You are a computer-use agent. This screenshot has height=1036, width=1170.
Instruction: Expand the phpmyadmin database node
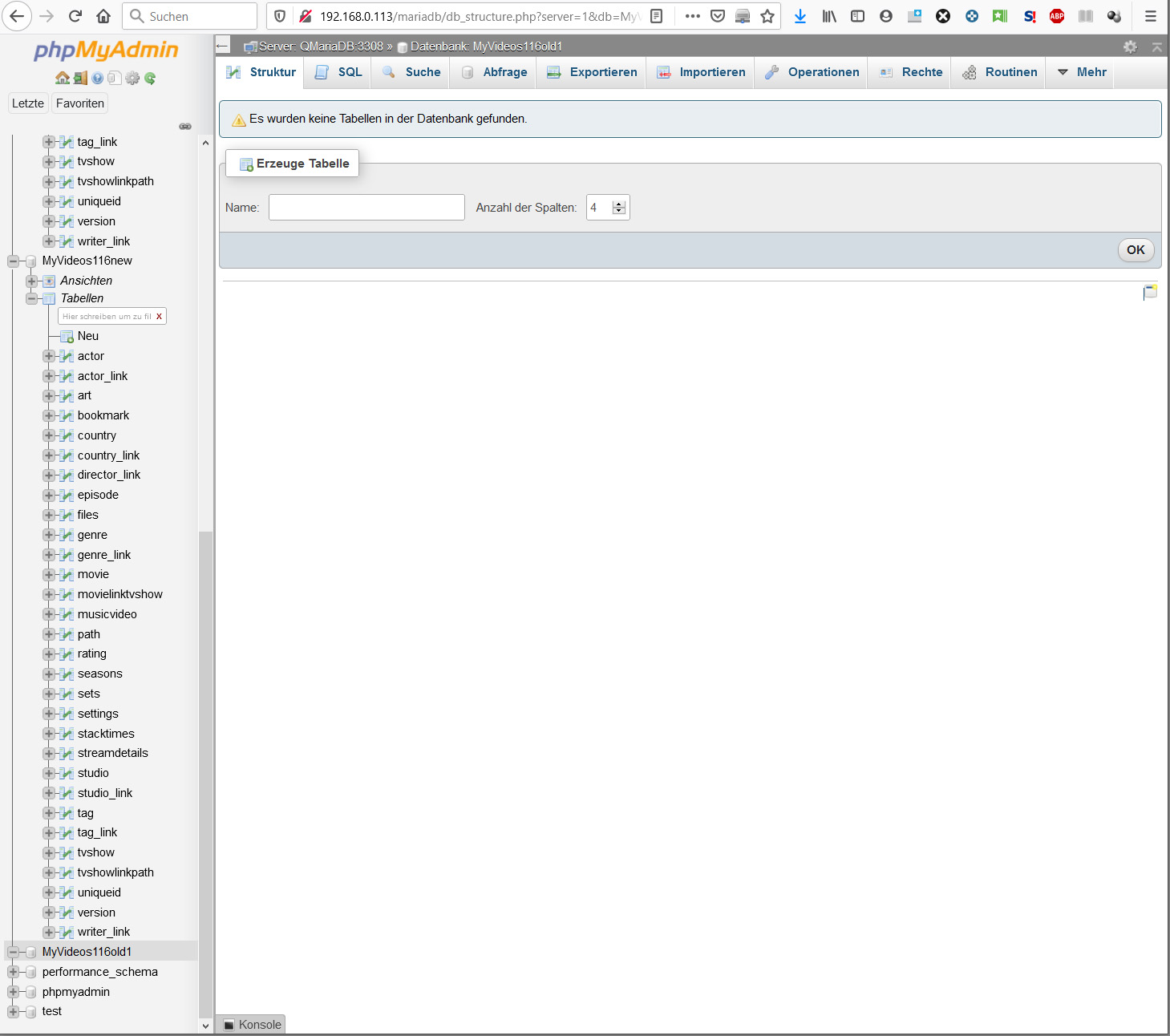pos(13,992)
